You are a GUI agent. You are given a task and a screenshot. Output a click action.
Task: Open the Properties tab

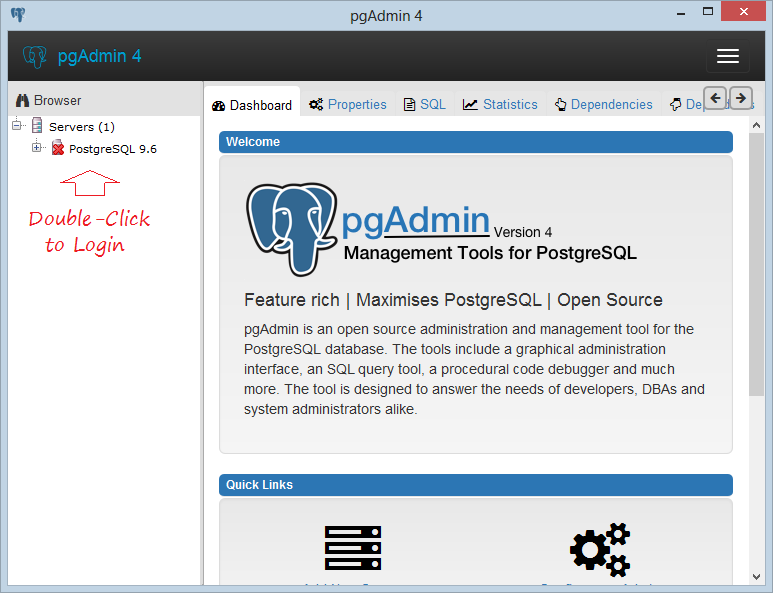pyautogui.click(x=348, y=105)
